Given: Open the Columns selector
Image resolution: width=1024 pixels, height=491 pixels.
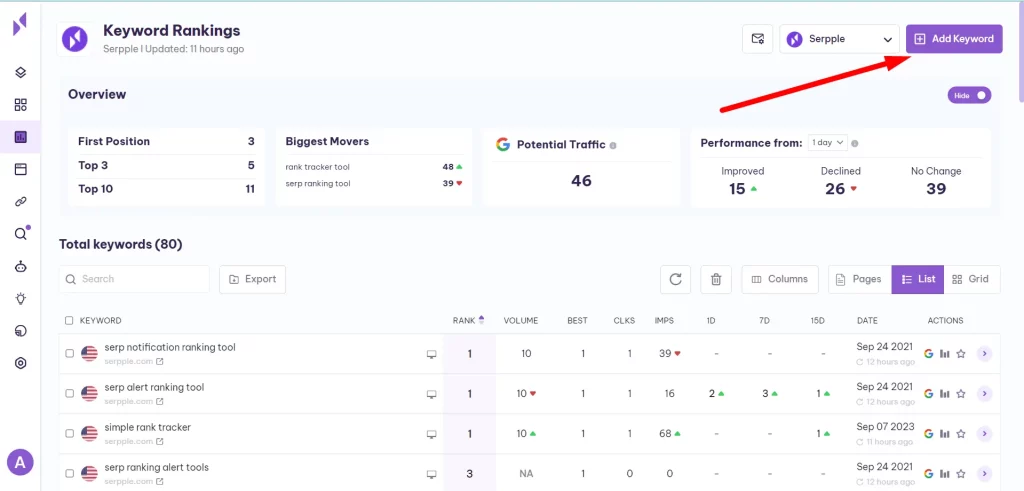Looking at the screenshot, I should tap(780, 279).
